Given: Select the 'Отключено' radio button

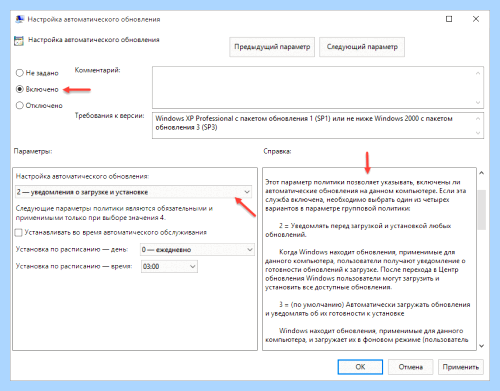Looking at the screenshot, I should [x=20, y=105].
